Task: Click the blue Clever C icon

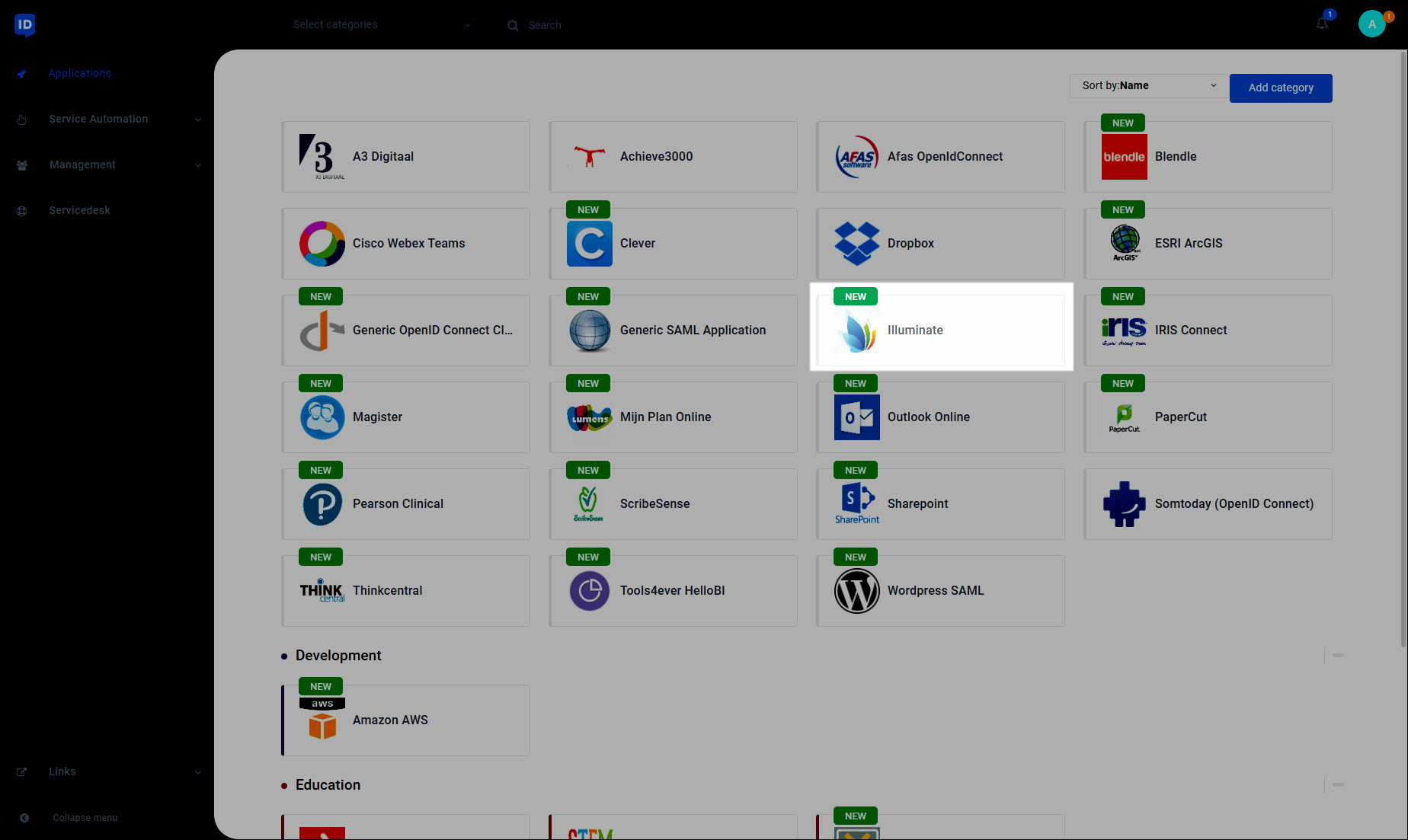Action: pyautogui.click(x=590, y=244)
